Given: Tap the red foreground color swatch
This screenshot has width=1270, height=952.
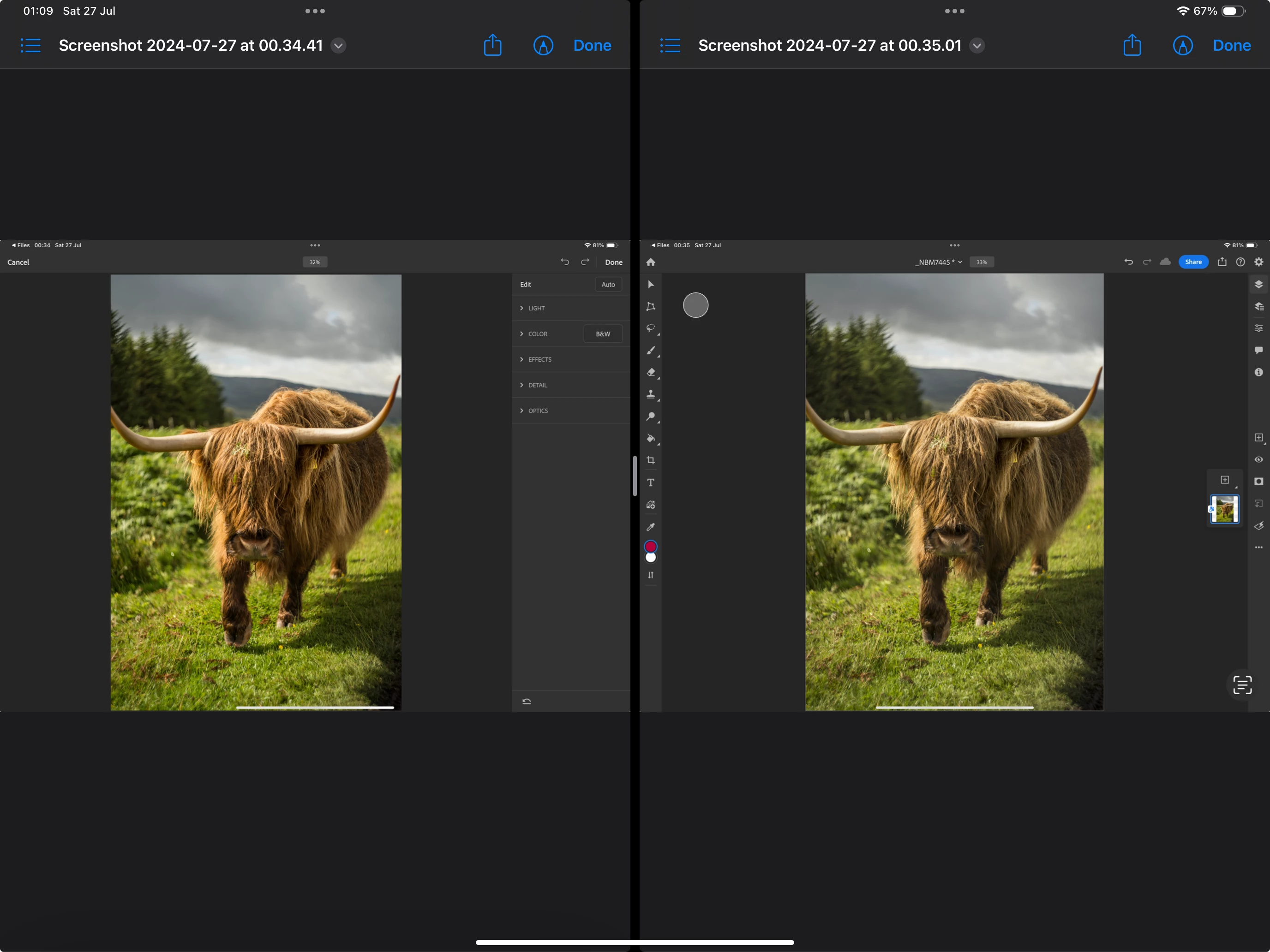Looking at the screenshot, I should point(650,546).
